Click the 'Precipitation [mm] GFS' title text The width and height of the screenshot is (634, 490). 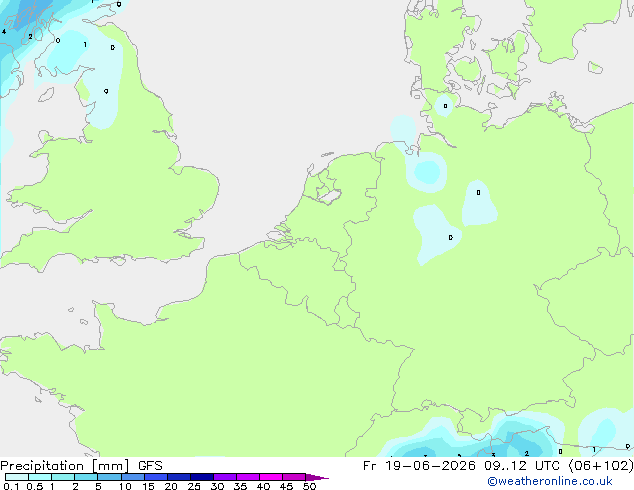click(81, 466)
